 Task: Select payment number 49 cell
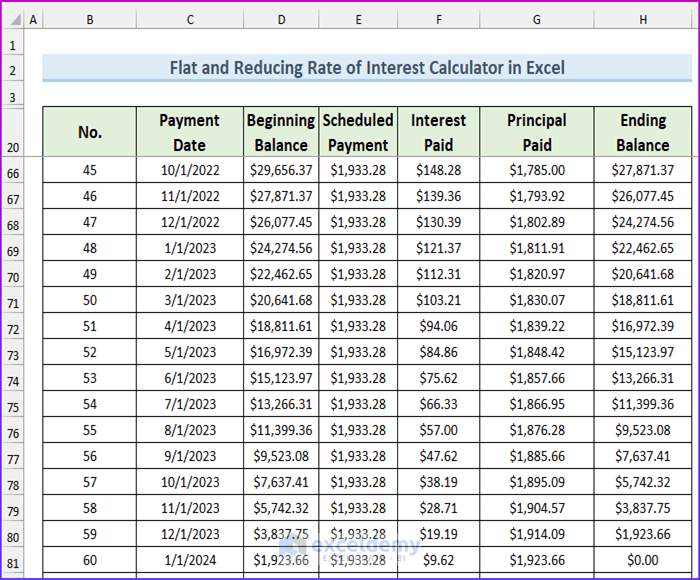[90, 274]
